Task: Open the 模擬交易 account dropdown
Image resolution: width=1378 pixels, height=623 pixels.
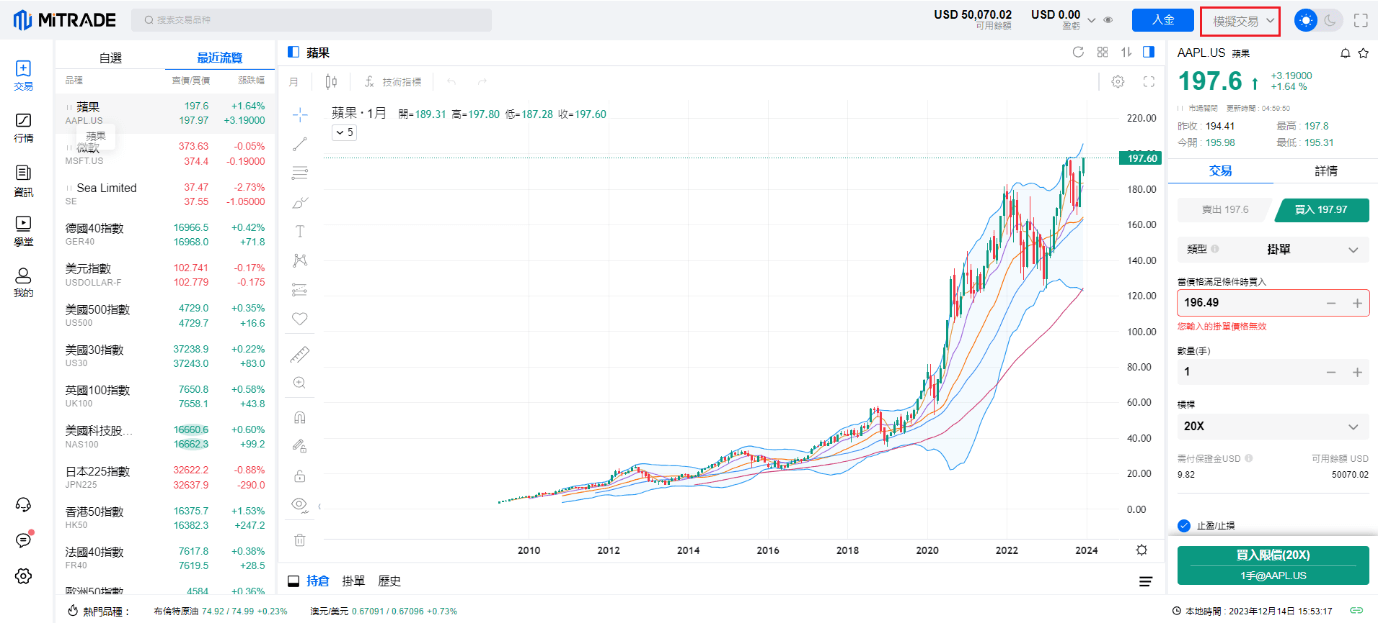Action: pos(1244,20)
